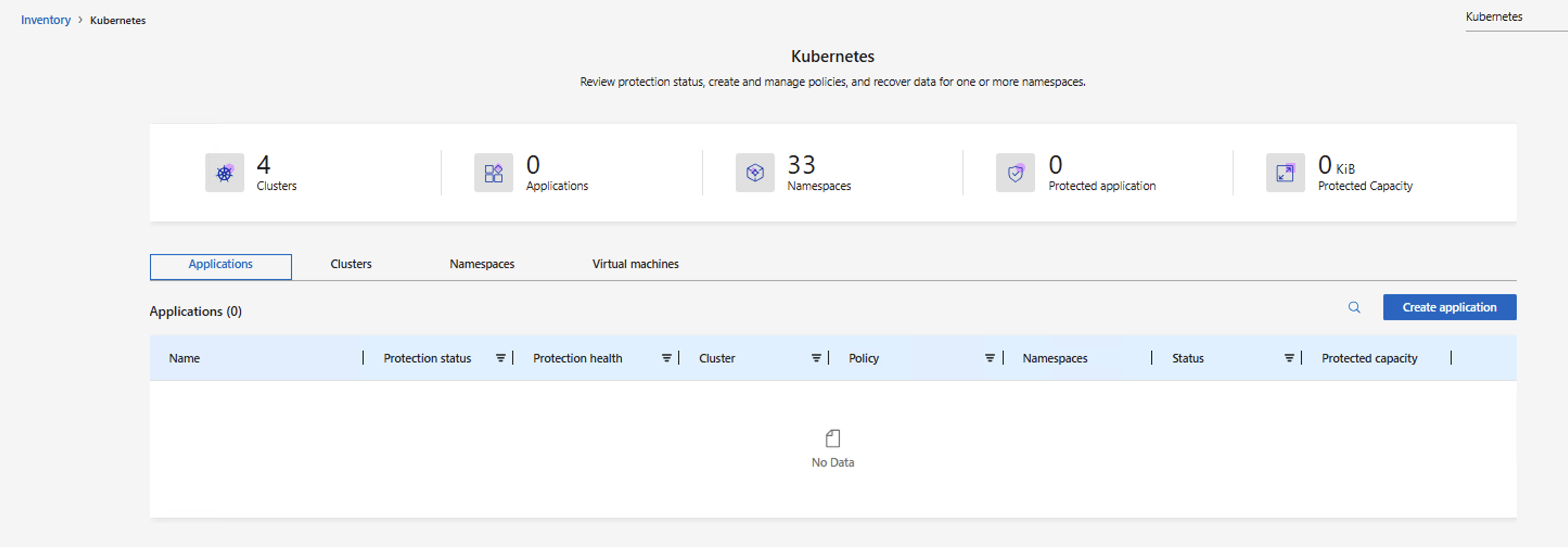Click the Kubernetes page title
Viewport: 1568px width, 547px height.
pyautogui.click(x=833, y=56)
